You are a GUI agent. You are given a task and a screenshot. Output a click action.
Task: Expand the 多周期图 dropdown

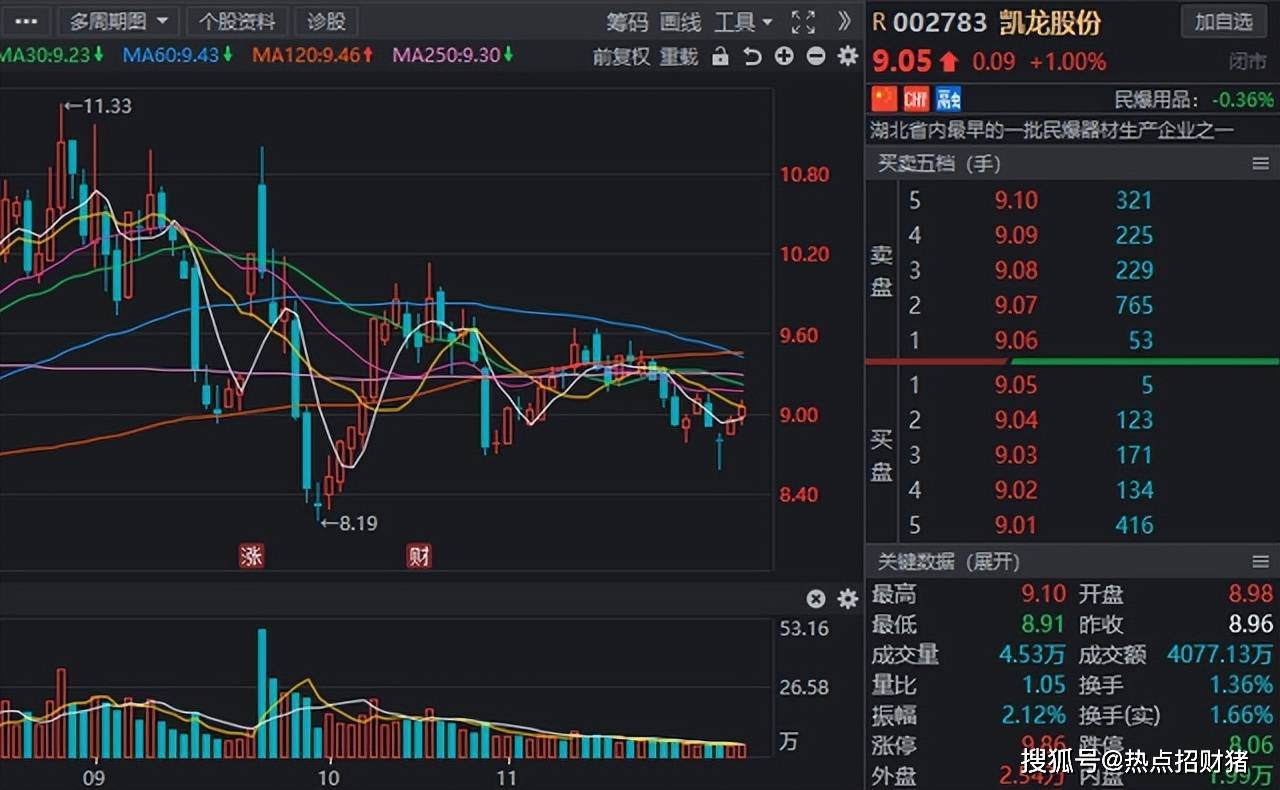[118, 21]
